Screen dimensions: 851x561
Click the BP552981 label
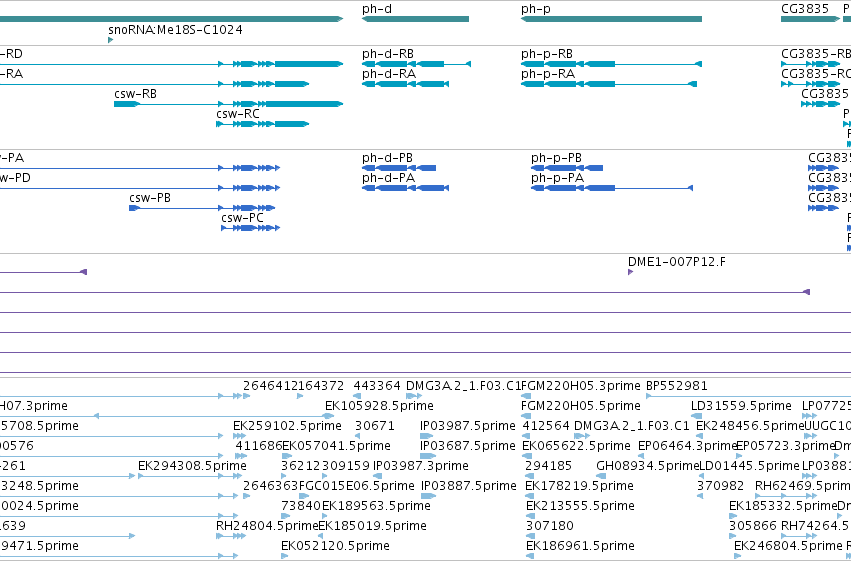click(x=677, y=386)
